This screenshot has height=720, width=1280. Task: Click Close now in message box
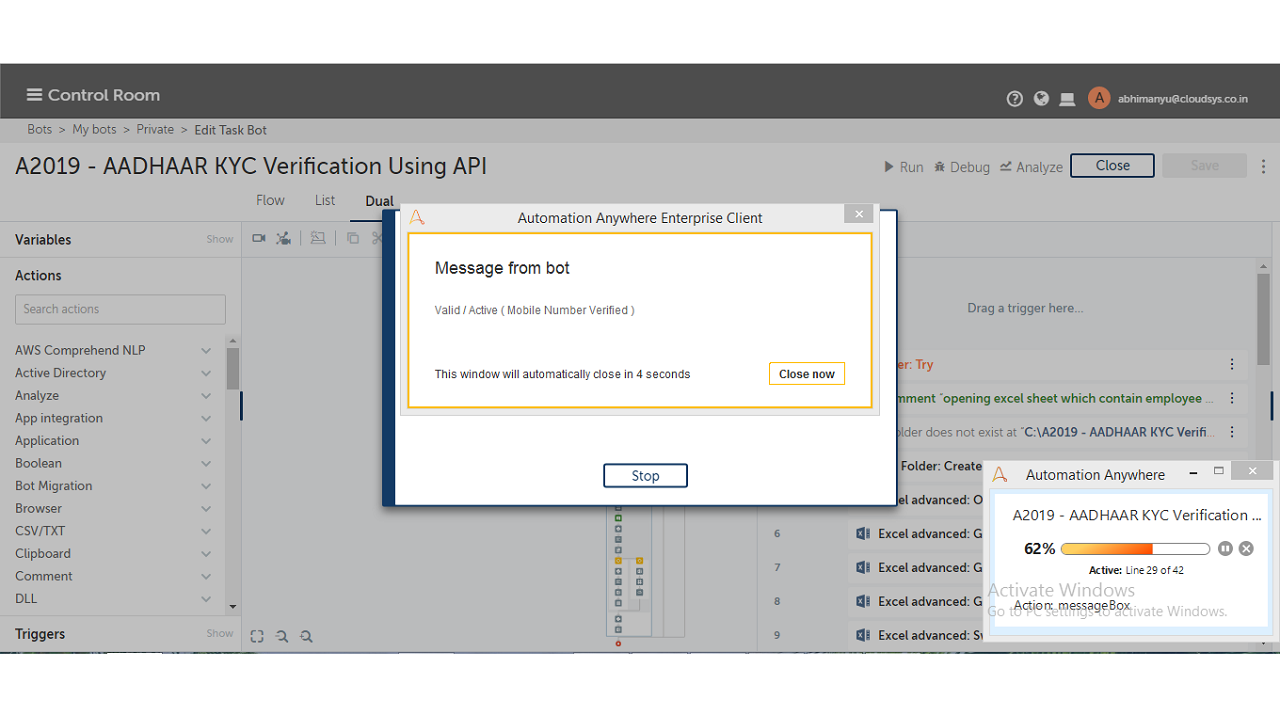tap(807, 374)
